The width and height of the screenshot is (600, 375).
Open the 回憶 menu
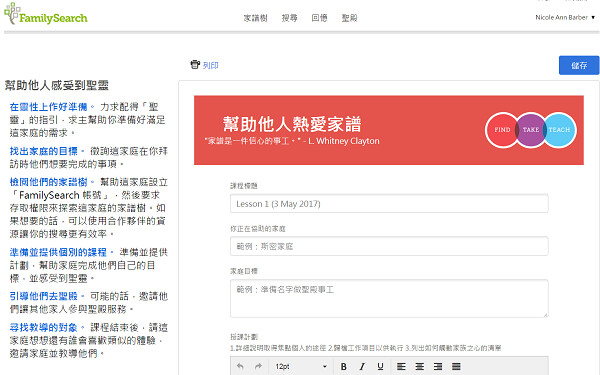tap(319, 18)
